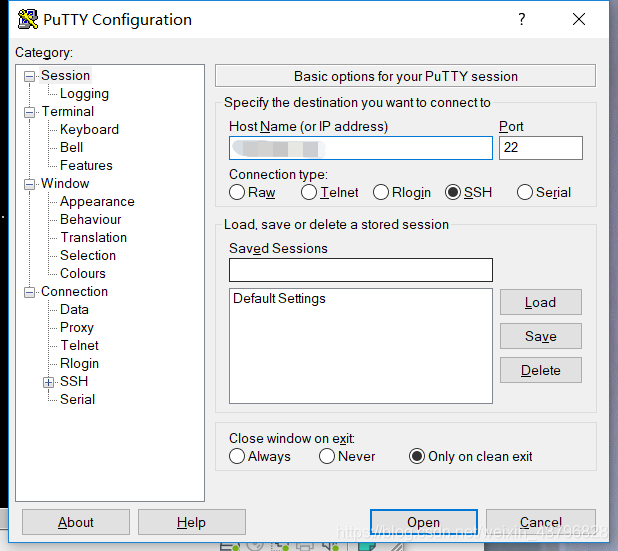Open the Connection category
Image resolution: width=618 pixels, height=551 pixels.
click(x=74, y=291)
